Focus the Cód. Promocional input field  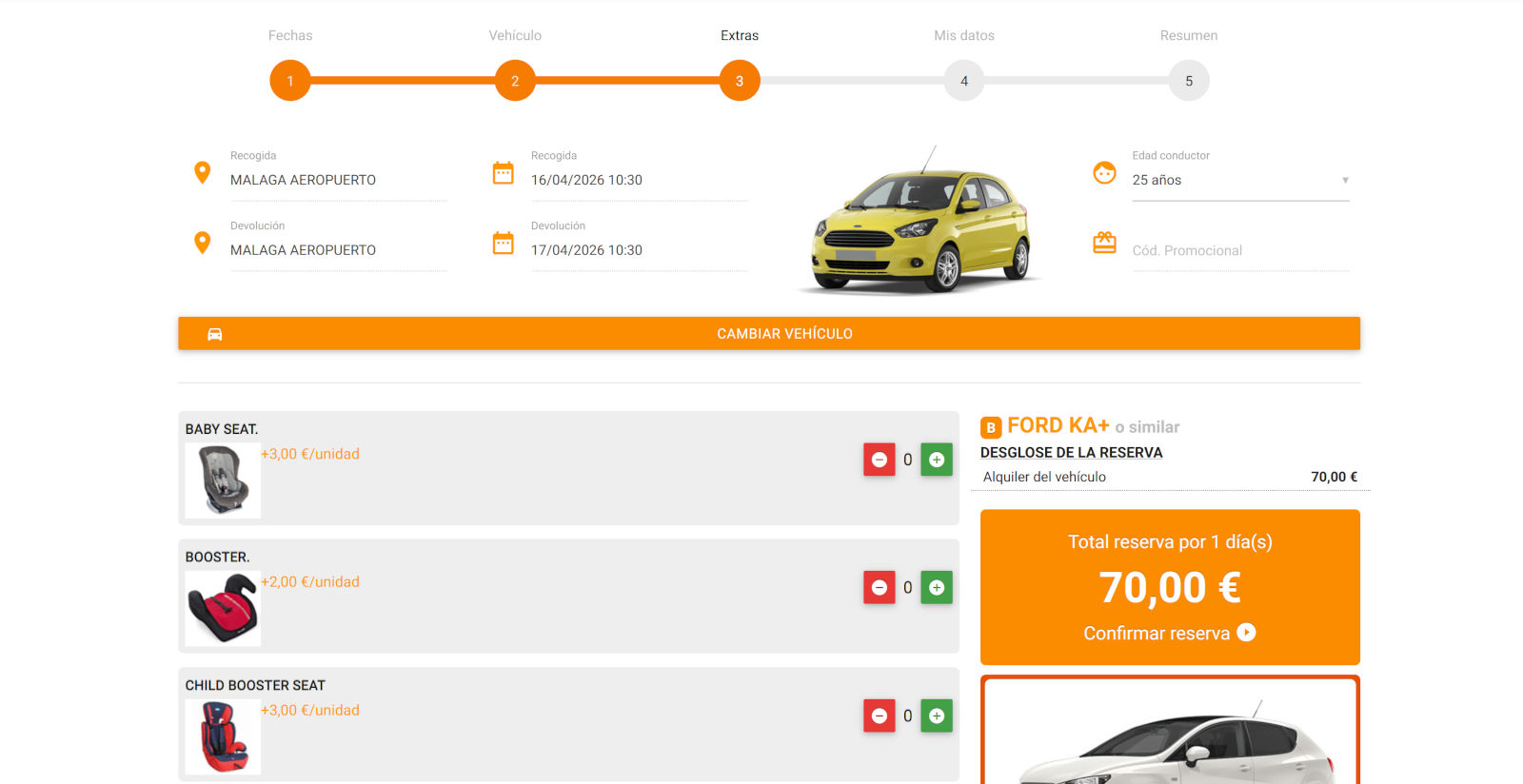coord(1239,250)
